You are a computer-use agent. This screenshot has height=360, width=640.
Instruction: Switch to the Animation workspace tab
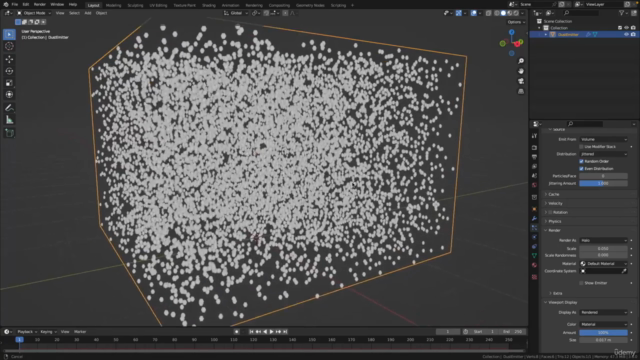coord(231,5)
